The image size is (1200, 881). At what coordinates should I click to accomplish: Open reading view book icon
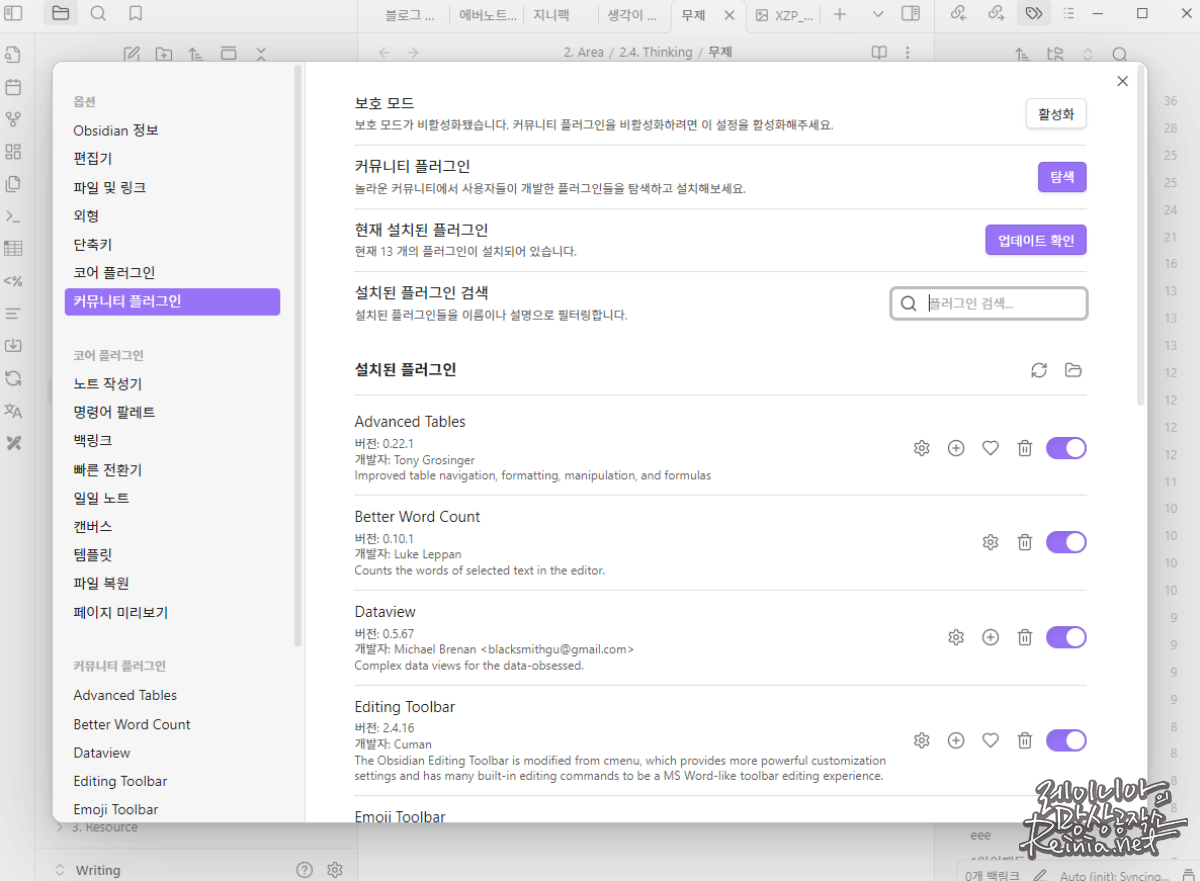tap(879, 52)
